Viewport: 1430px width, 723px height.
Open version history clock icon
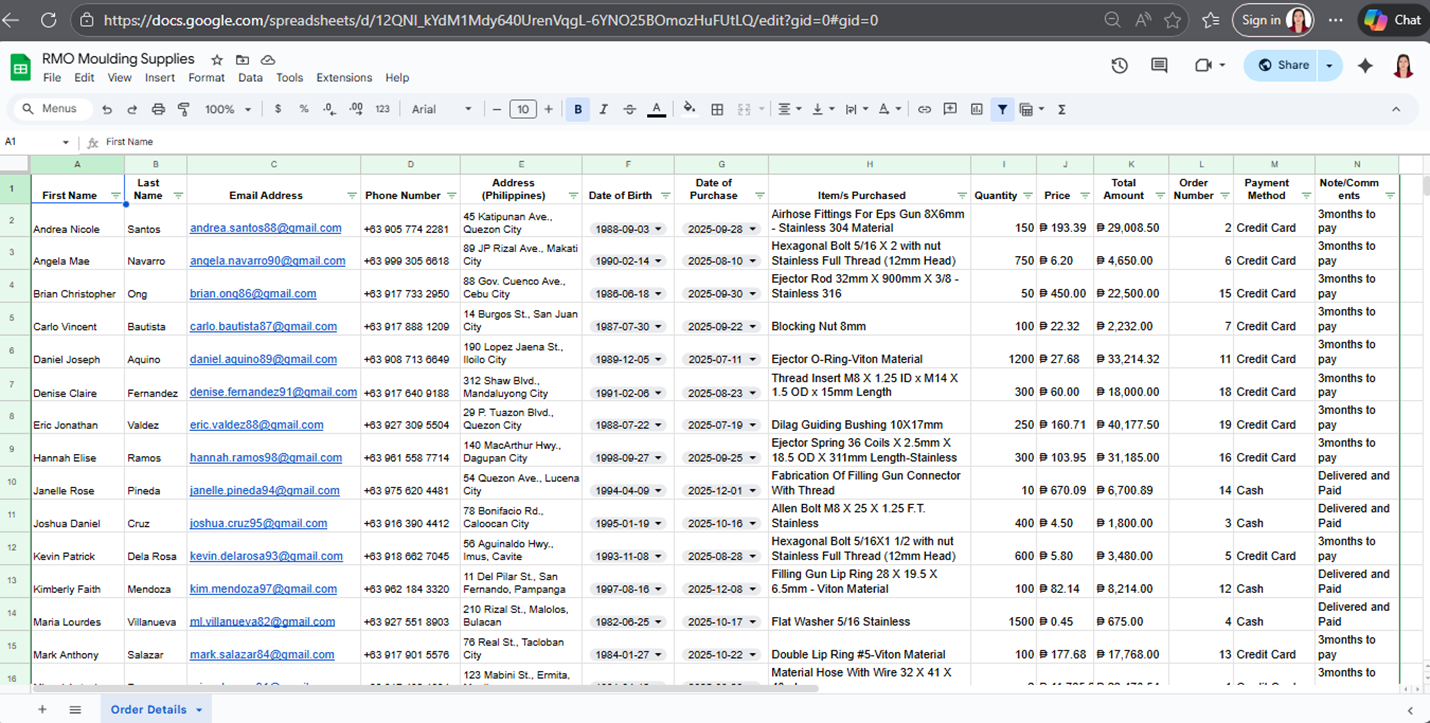tap(1119, 65)
